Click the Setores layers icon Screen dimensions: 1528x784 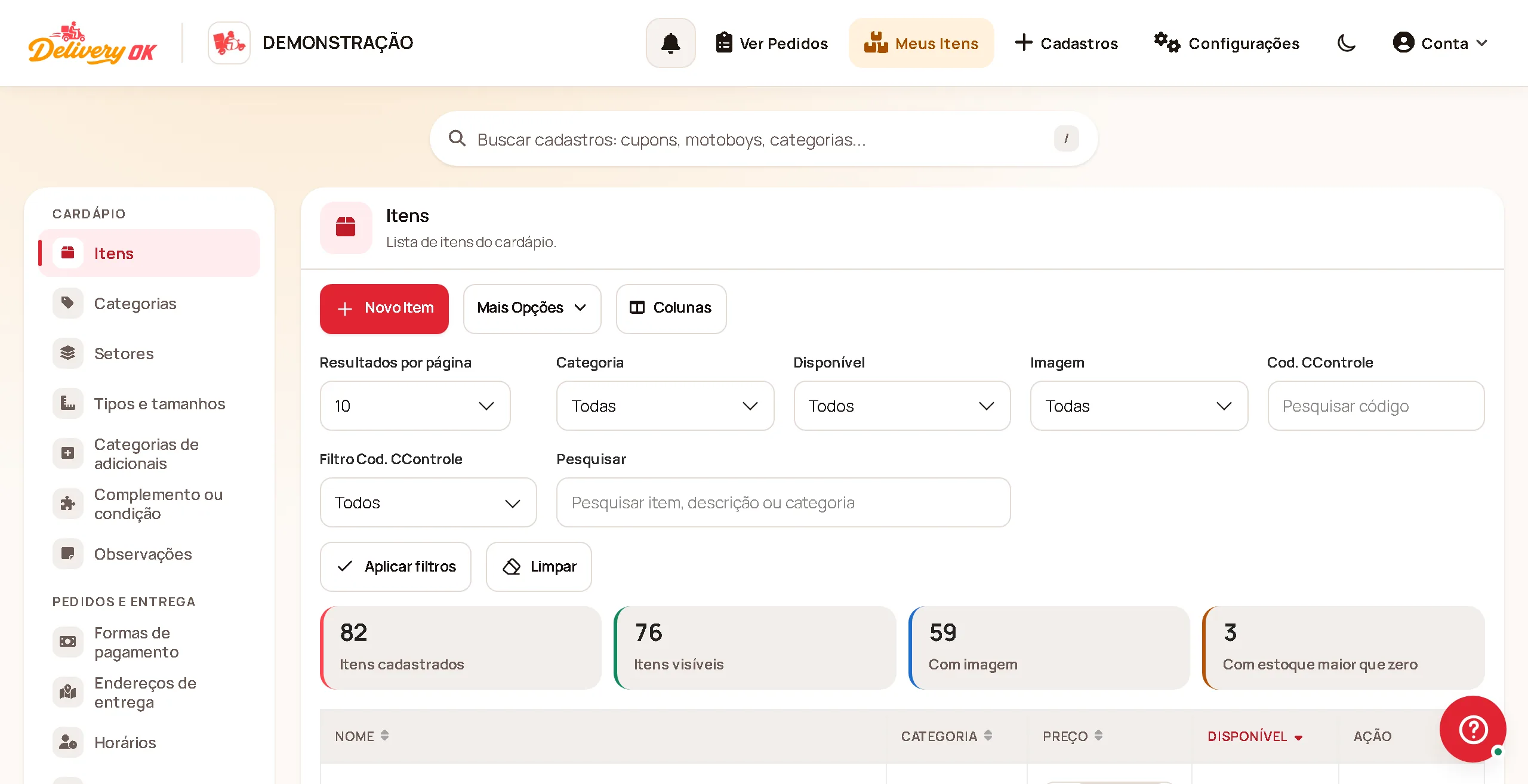coord(68,353)
